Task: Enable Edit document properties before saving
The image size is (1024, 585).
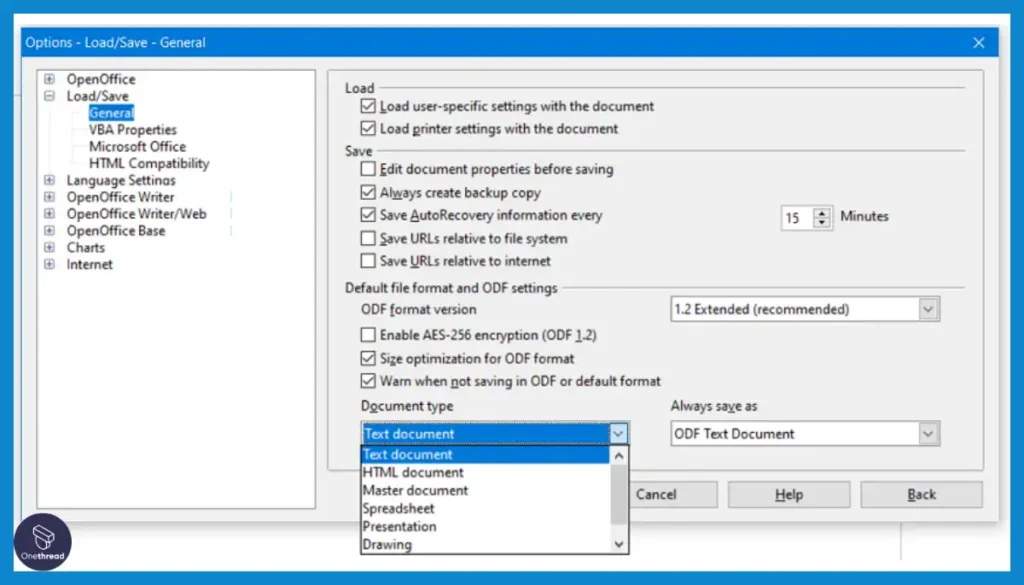Action: click(x=368, y=169)
